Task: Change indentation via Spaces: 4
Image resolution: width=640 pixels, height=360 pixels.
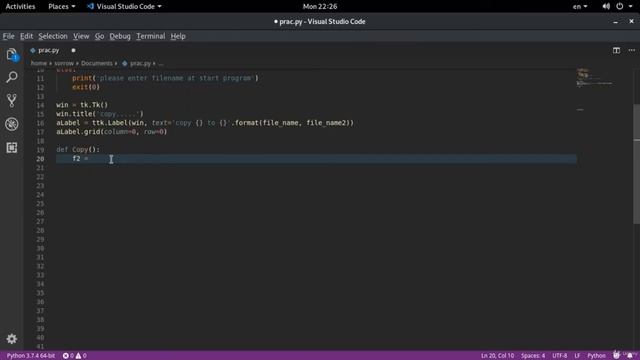Action: 533,356
